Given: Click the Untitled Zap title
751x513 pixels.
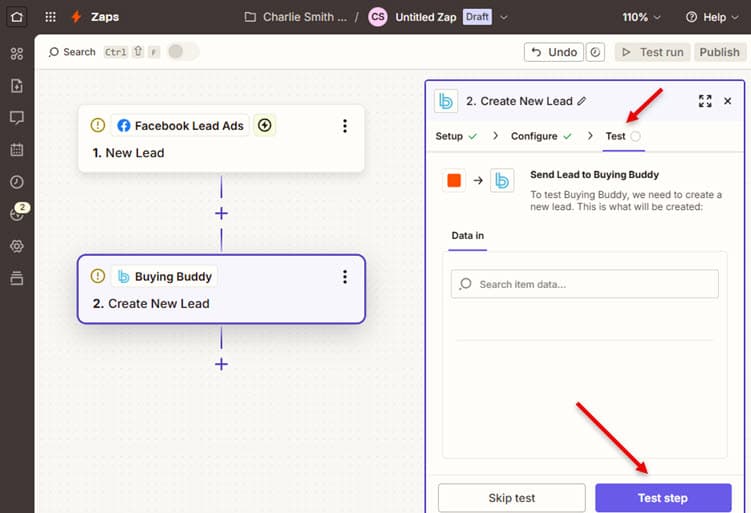Looking at the screenshot, I should [x=426, y=17].
